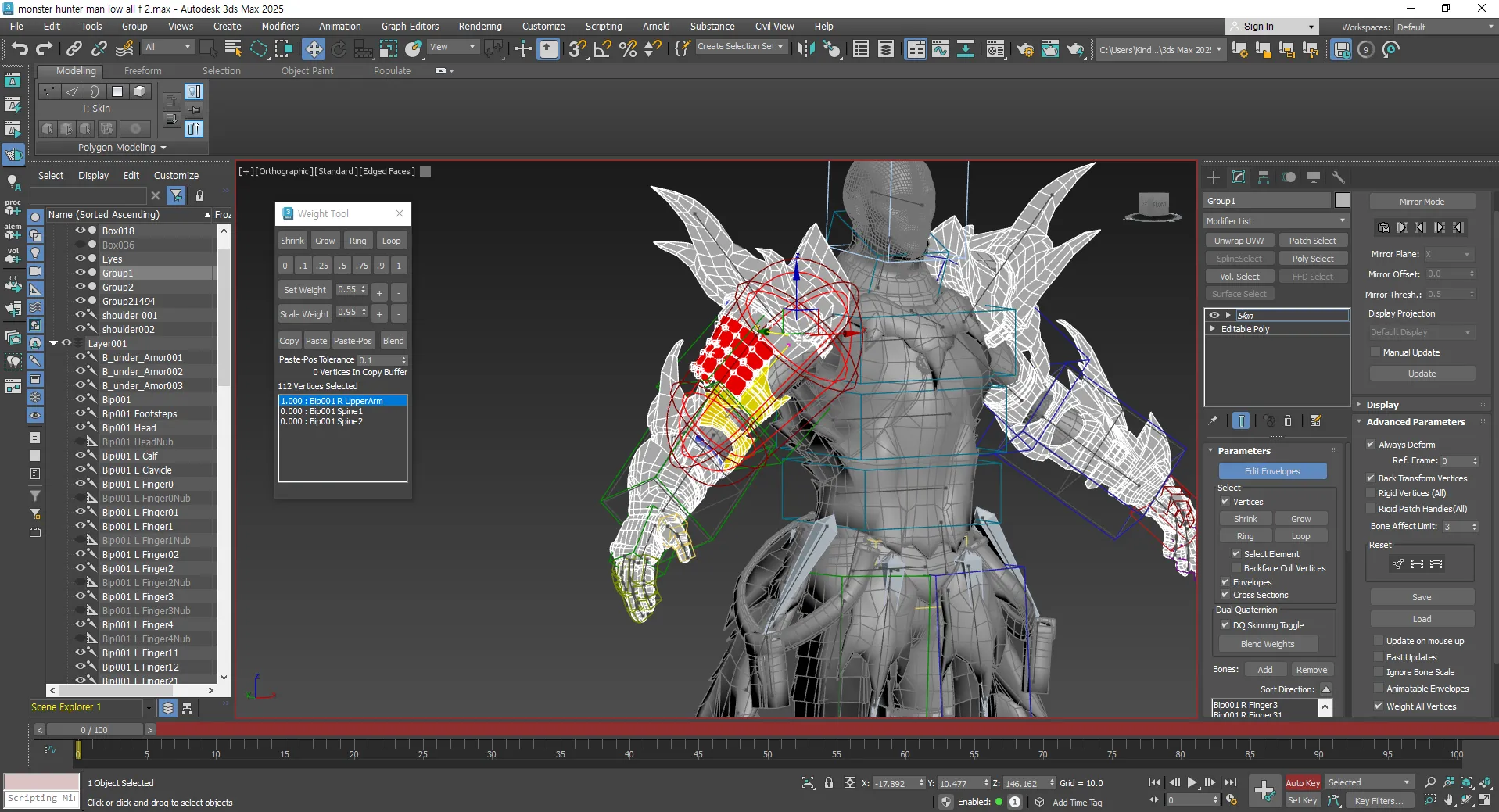This screenshot has height=812, width=1499.
Task: Choose the Select and Rotate tool
Action: point(339,49)
